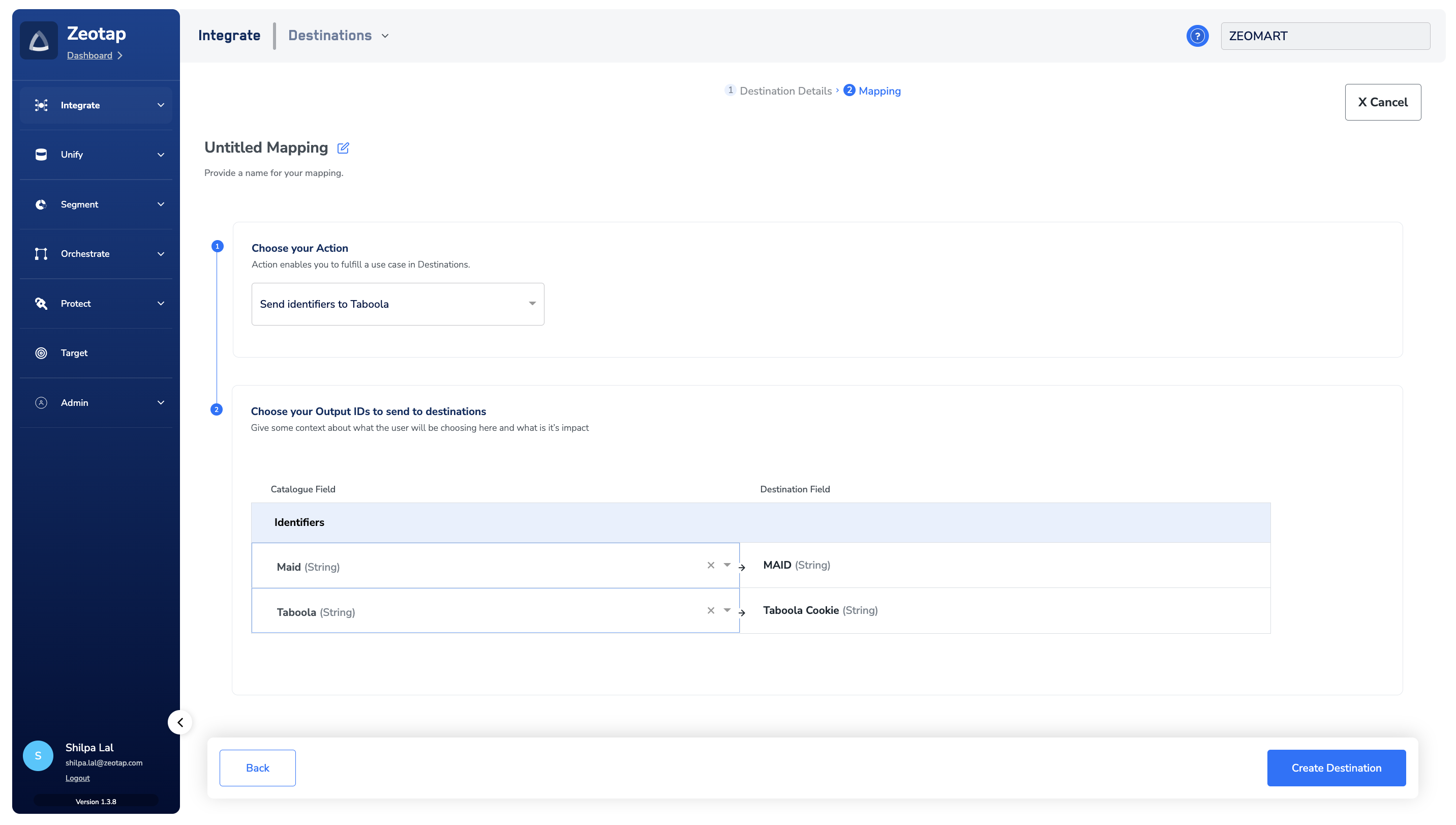Clear the Taboola catalogue field selection
The image size is (1456, 825).
click(x=710, y=610)
